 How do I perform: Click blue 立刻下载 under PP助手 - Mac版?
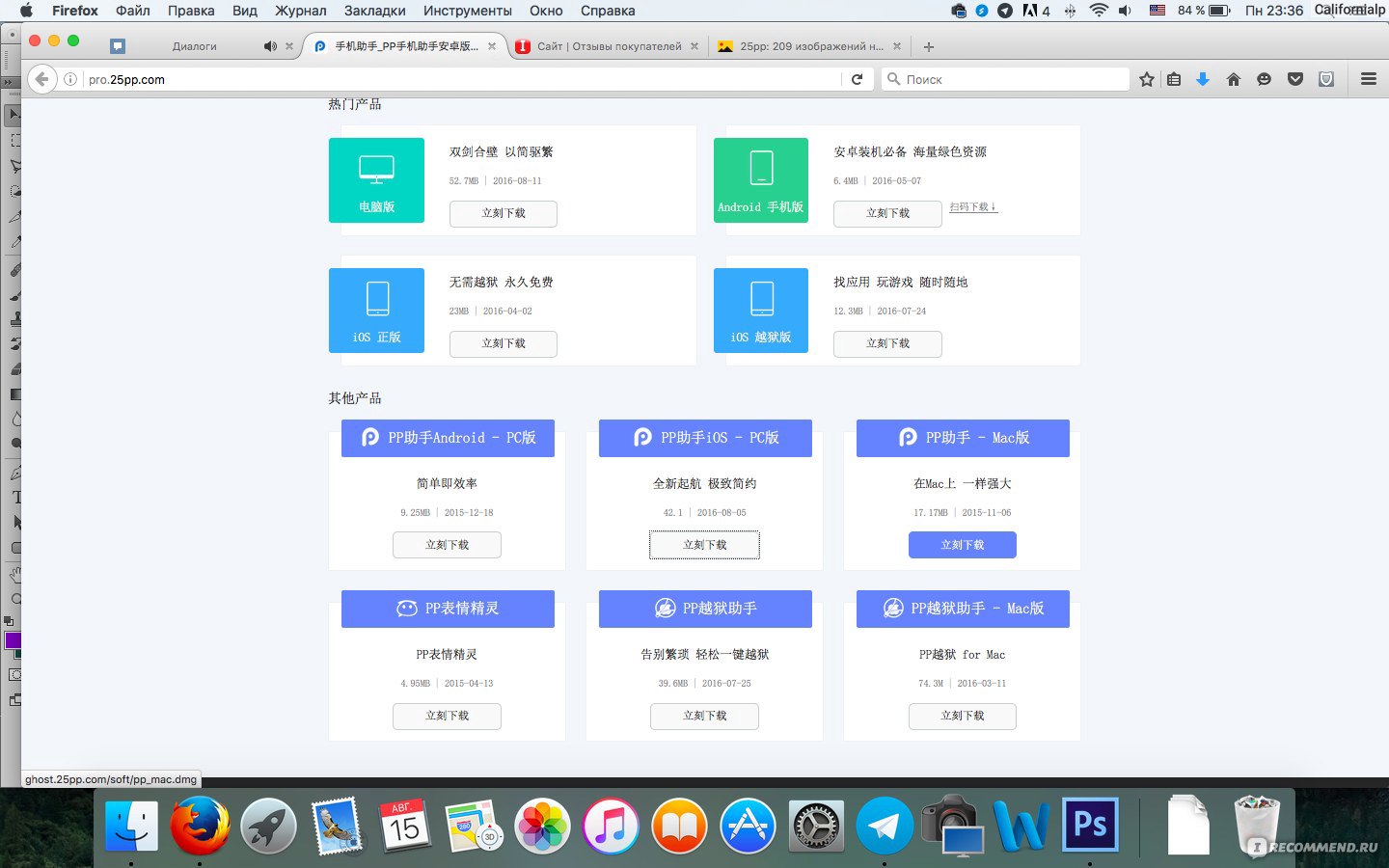(x=963, y=545)
